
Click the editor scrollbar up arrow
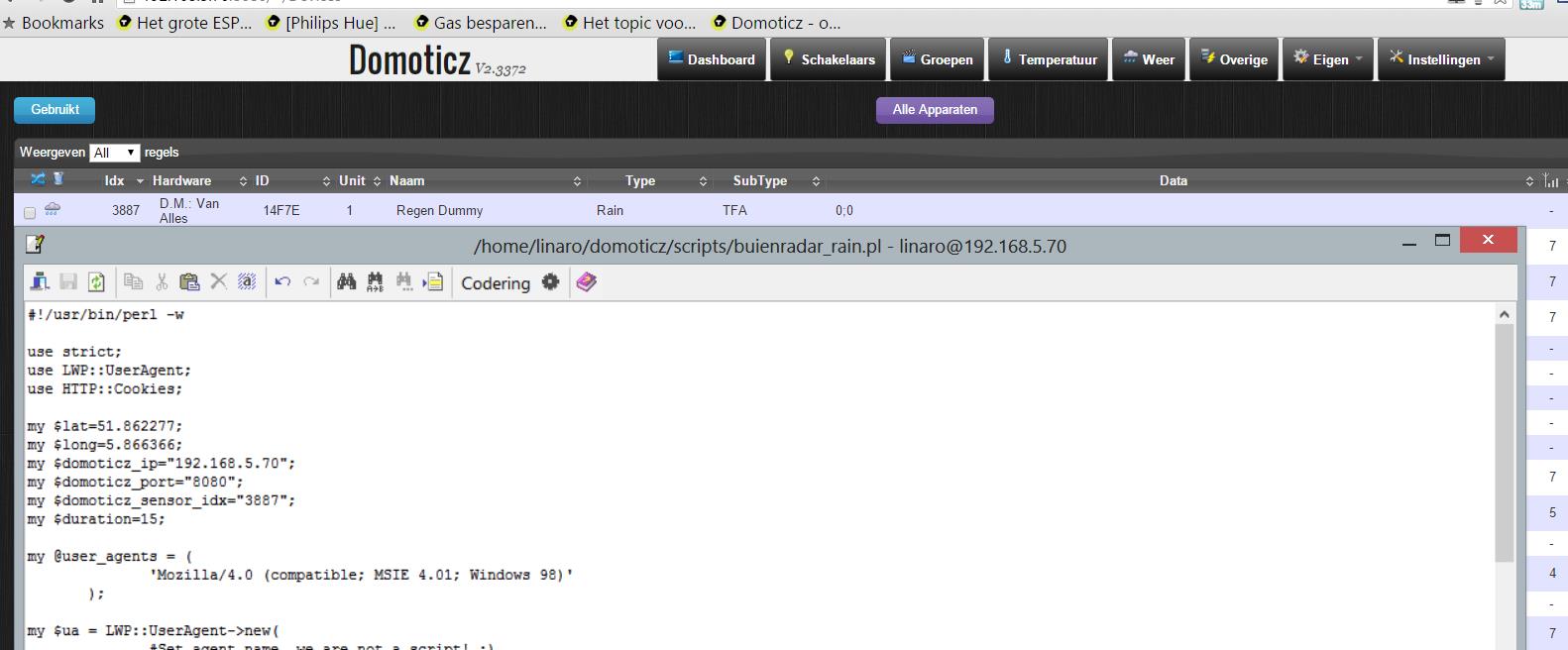(1505, 314)
